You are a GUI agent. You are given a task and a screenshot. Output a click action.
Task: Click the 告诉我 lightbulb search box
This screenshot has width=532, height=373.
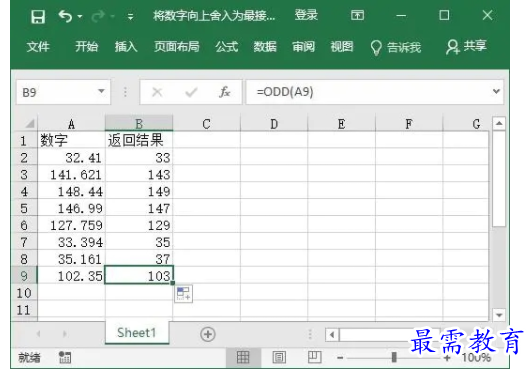point(396,47)
